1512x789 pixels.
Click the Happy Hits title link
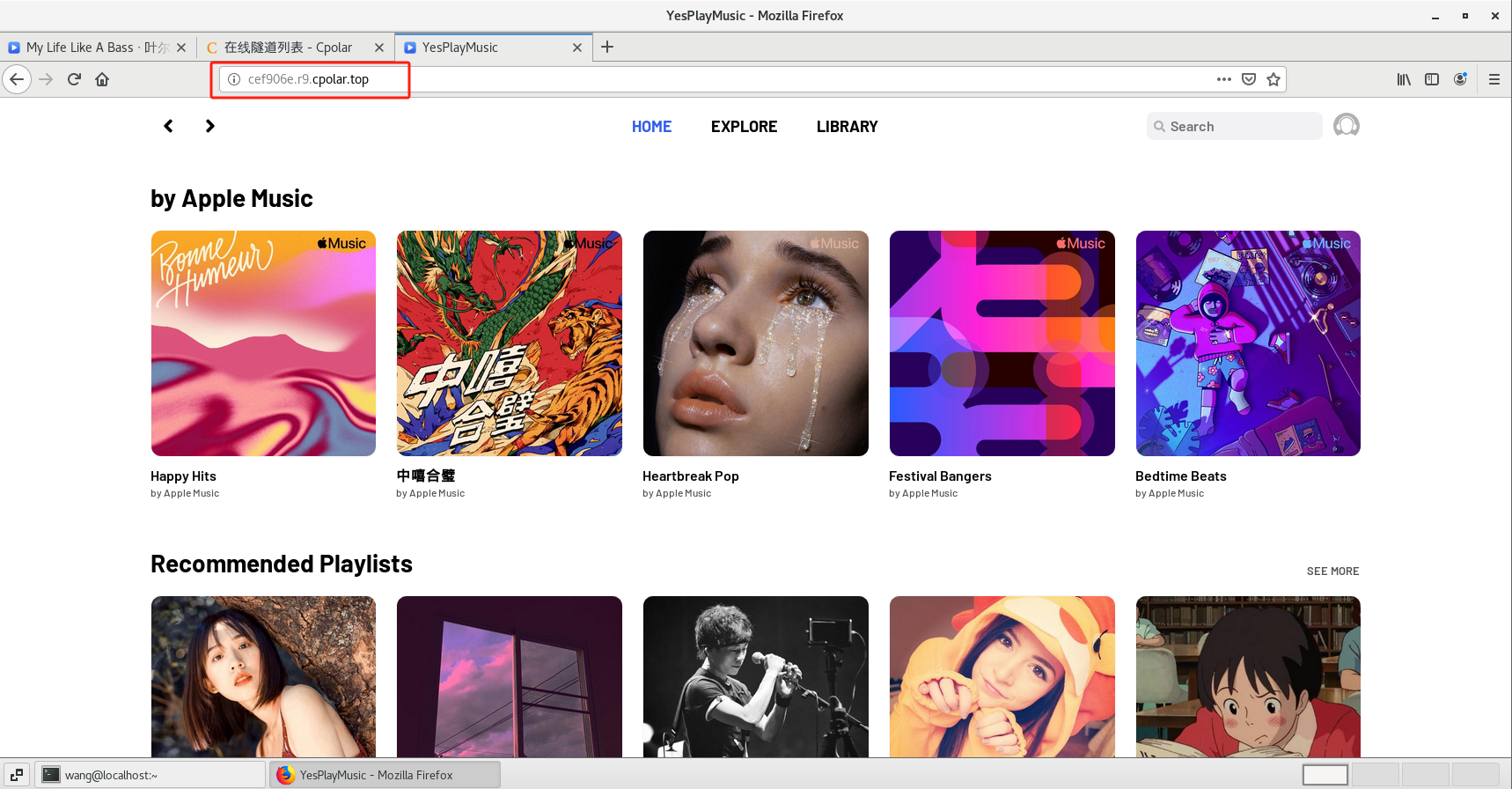point(183,476)
